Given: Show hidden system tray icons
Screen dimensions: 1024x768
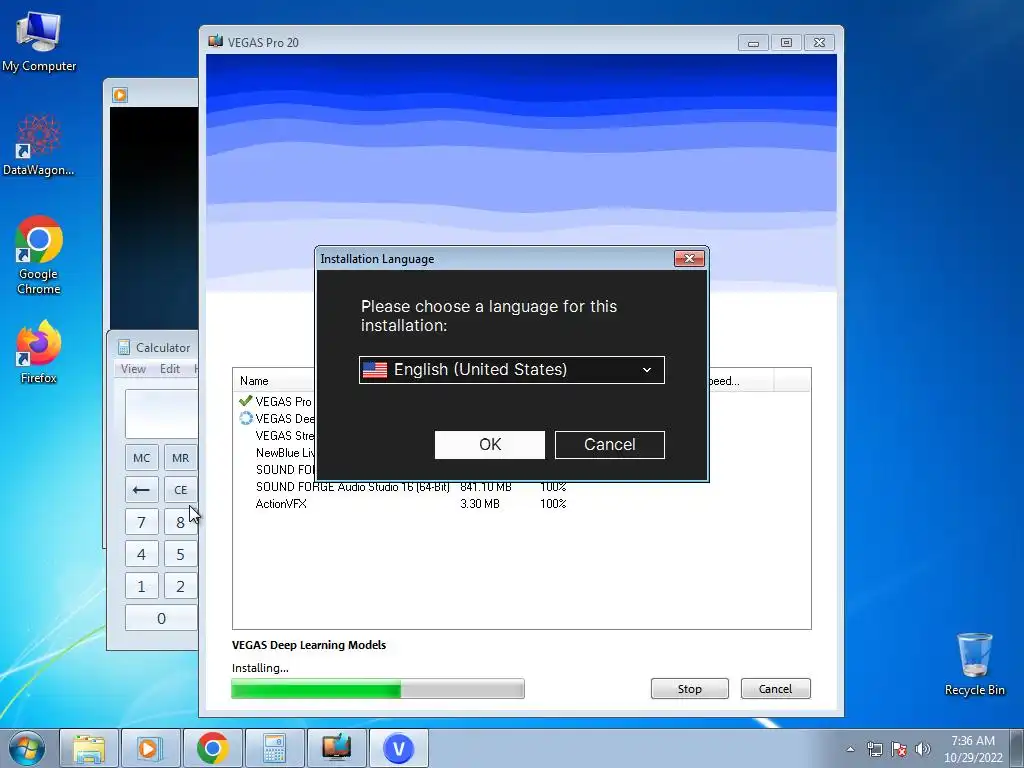Looking at the screenshot, I should (850, 749).
